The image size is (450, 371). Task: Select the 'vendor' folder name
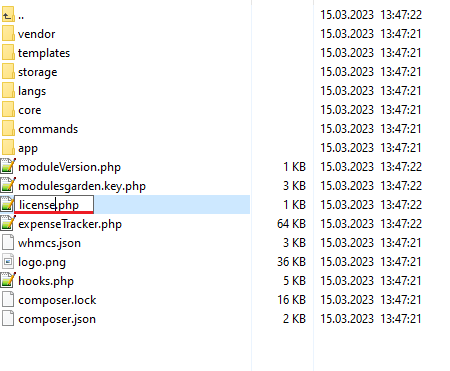point(36,34)
